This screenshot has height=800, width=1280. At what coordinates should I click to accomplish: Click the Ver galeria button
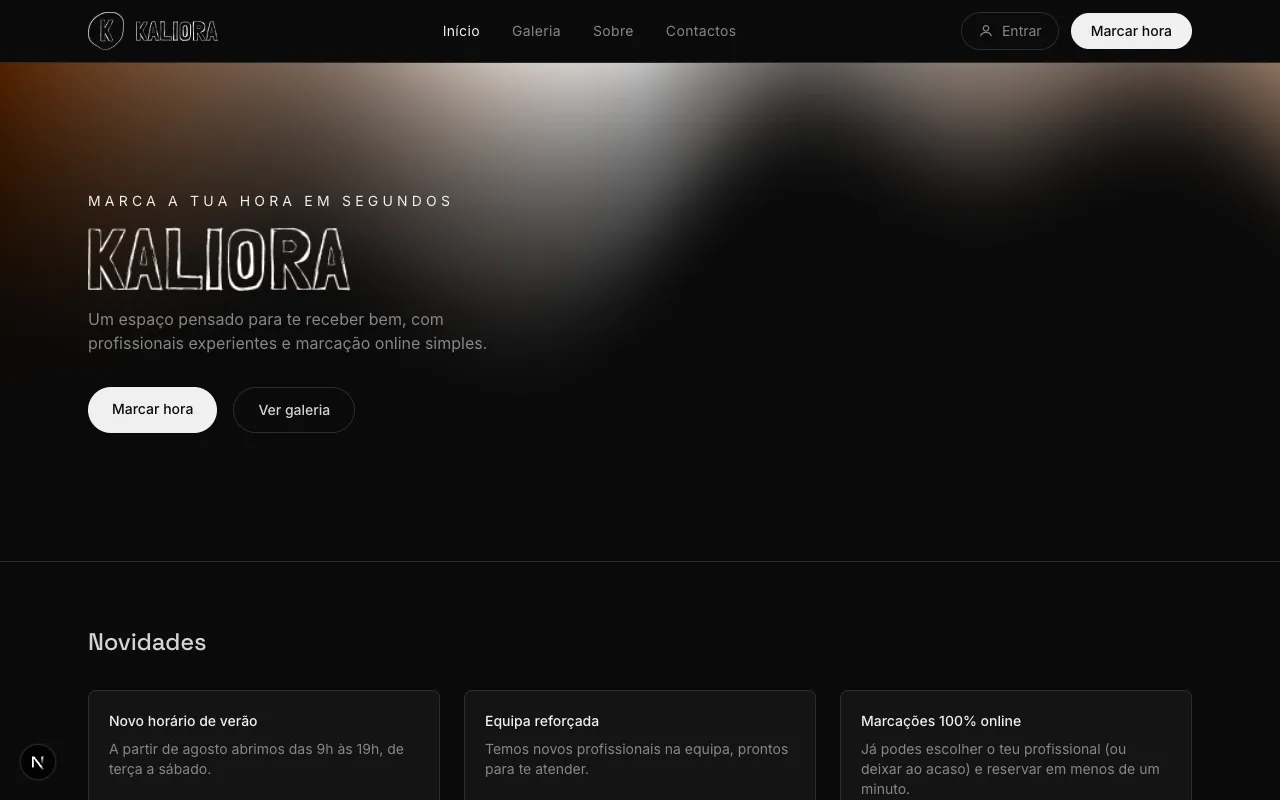coord(294,410)
